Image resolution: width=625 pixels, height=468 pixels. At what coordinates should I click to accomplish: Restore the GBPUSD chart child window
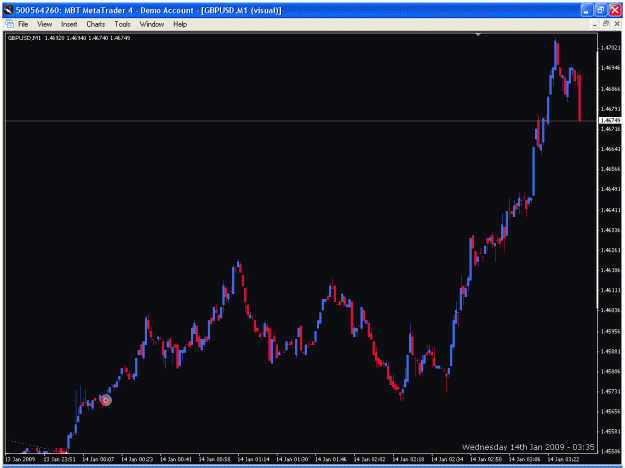click(x=605, y=24)
